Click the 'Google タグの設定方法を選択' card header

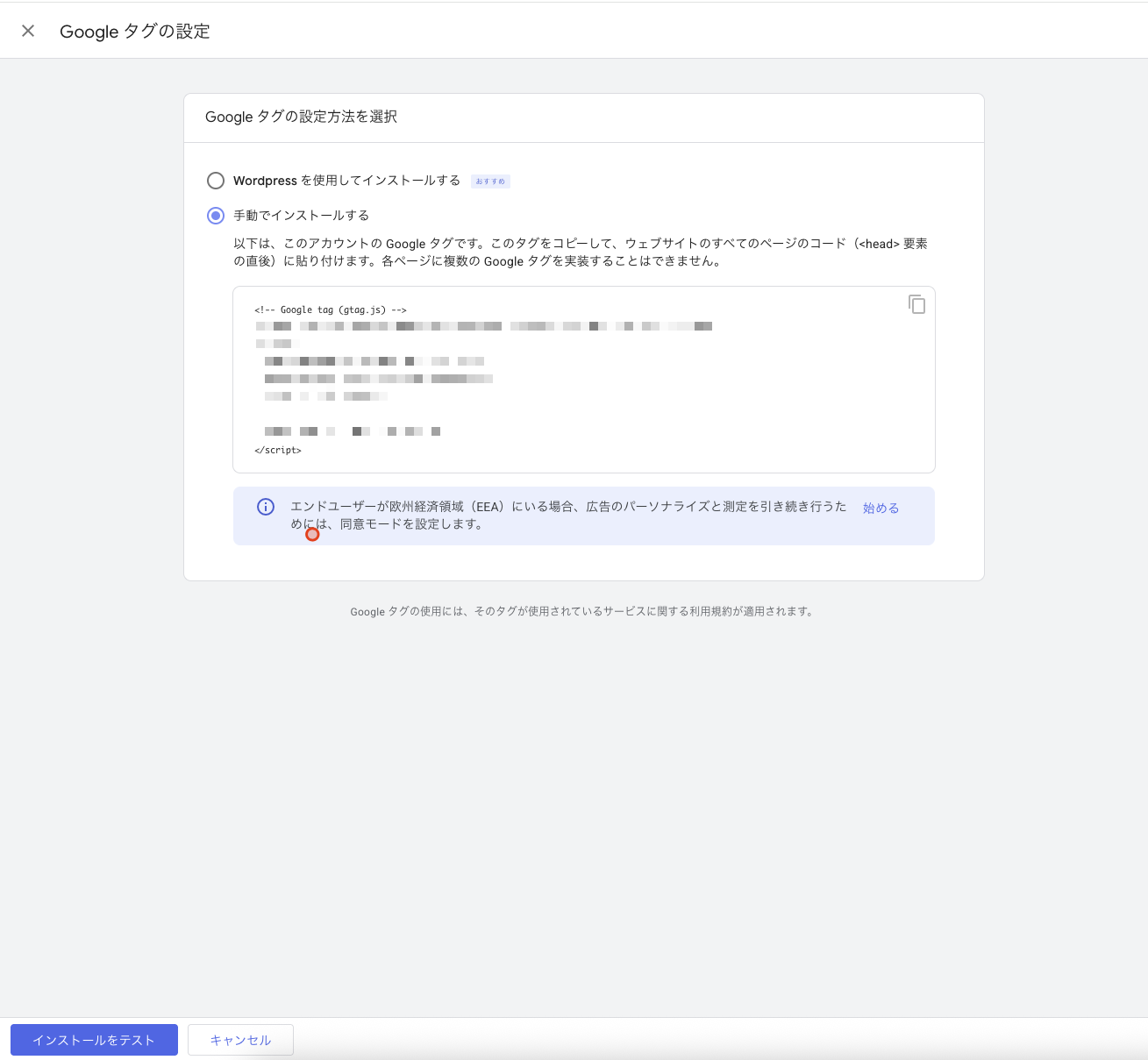coord(301,117)
